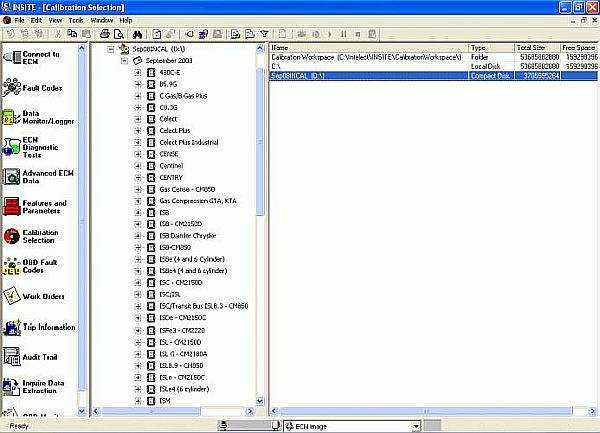The image size is (600, 433).
Task: Open the Audit Trail view
Action: 30,356
